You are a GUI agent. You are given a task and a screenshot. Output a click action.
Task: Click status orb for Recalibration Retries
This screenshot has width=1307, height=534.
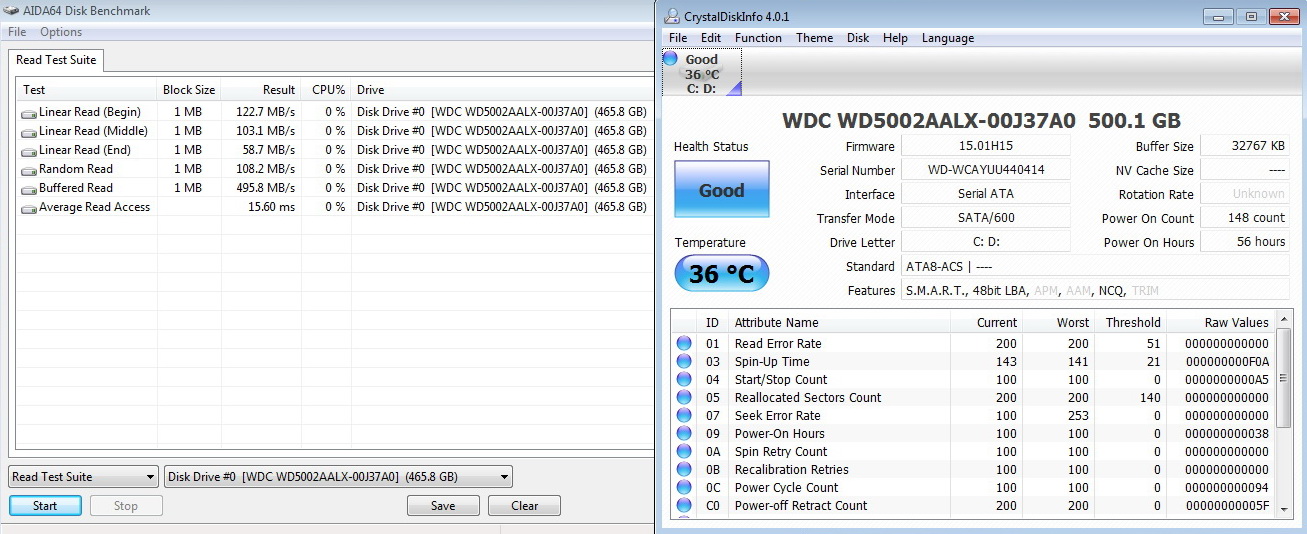point(684,469)
